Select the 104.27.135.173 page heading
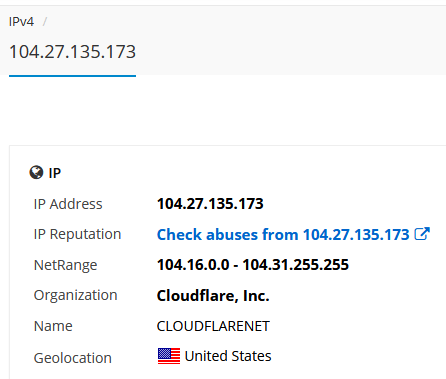This screenshot has width=446, height=379. coord(72,52)
